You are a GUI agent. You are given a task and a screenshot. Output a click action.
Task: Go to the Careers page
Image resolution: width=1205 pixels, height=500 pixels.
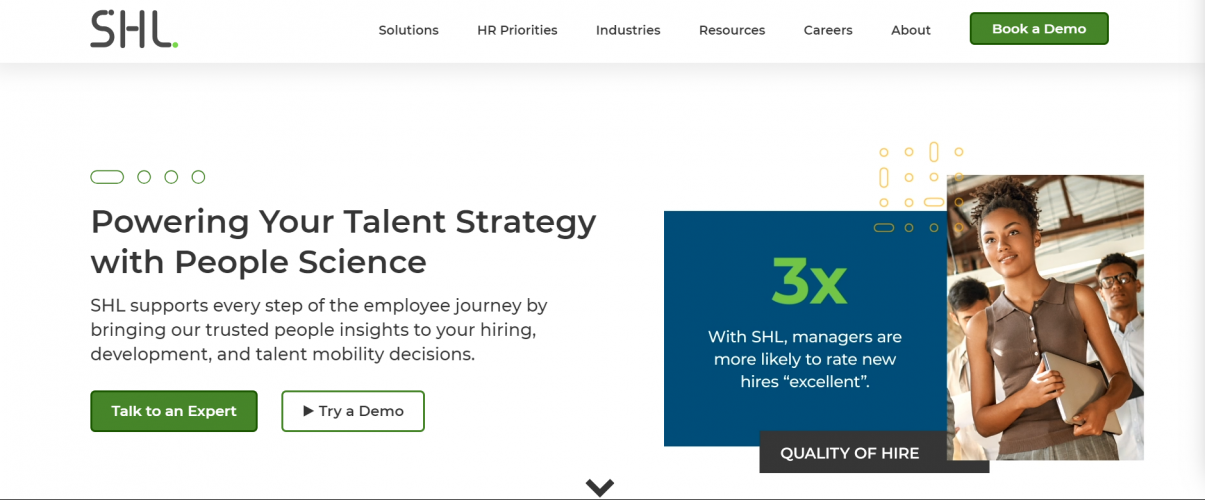tap(828, 30)
